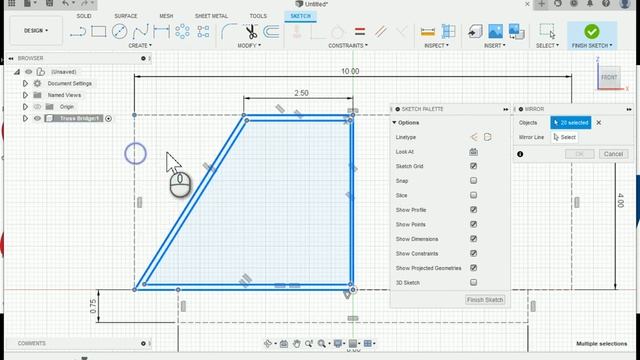Clear the Mirror objects selection with X
The width and height of the screenshot is (640, 360).
tap(598, 122)
